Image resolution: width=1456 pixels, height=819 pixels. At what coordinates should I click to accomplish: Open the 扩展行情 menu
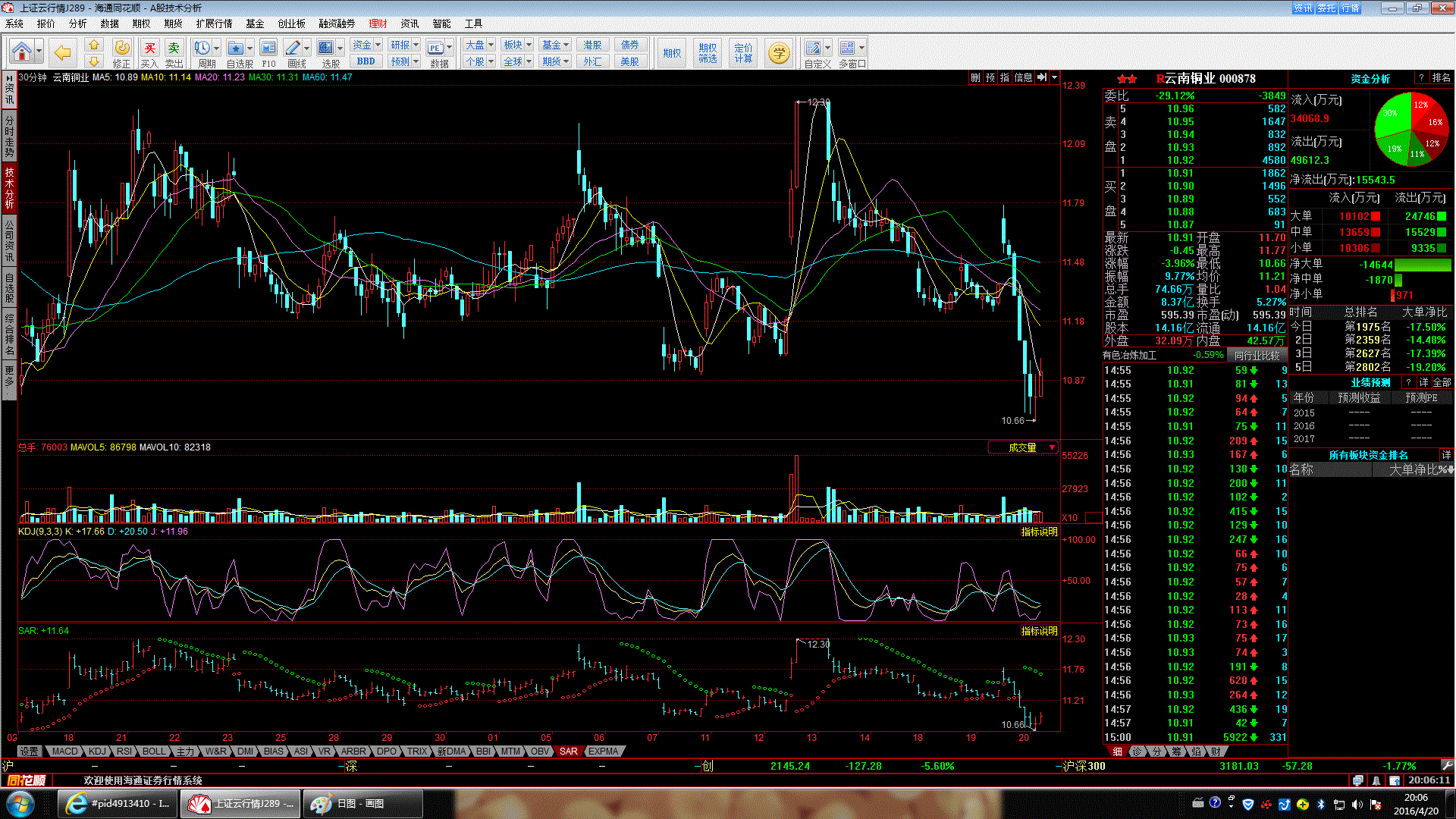[214, 24]
